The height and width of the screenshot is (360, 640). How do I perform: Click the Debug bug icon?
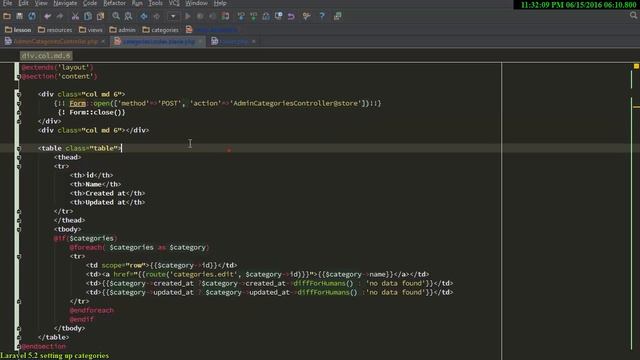point(200,16)
